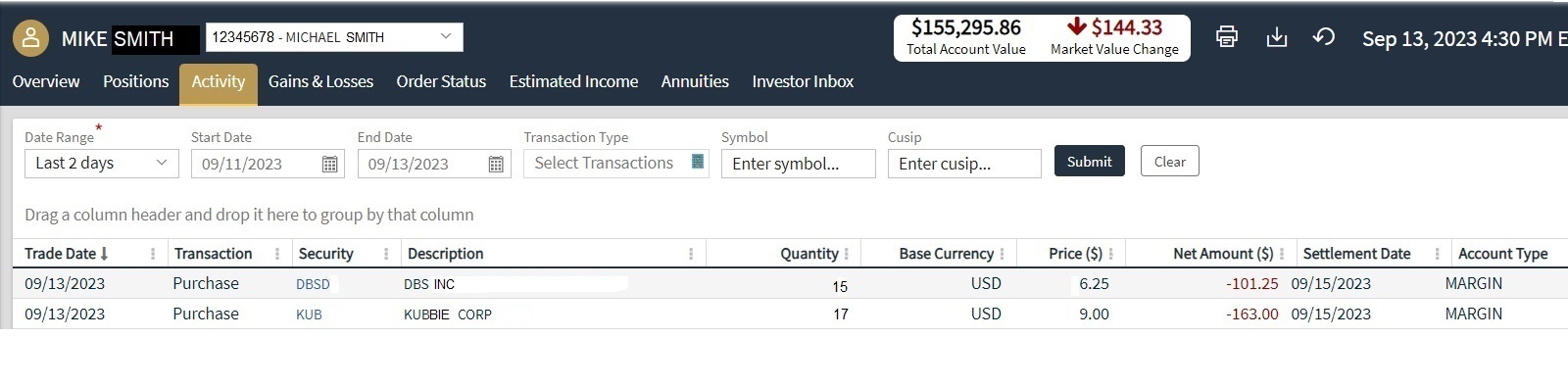Click the user profile avatar icon
1568x387 pixels.
pyautogui.click(x=31, y=38)
